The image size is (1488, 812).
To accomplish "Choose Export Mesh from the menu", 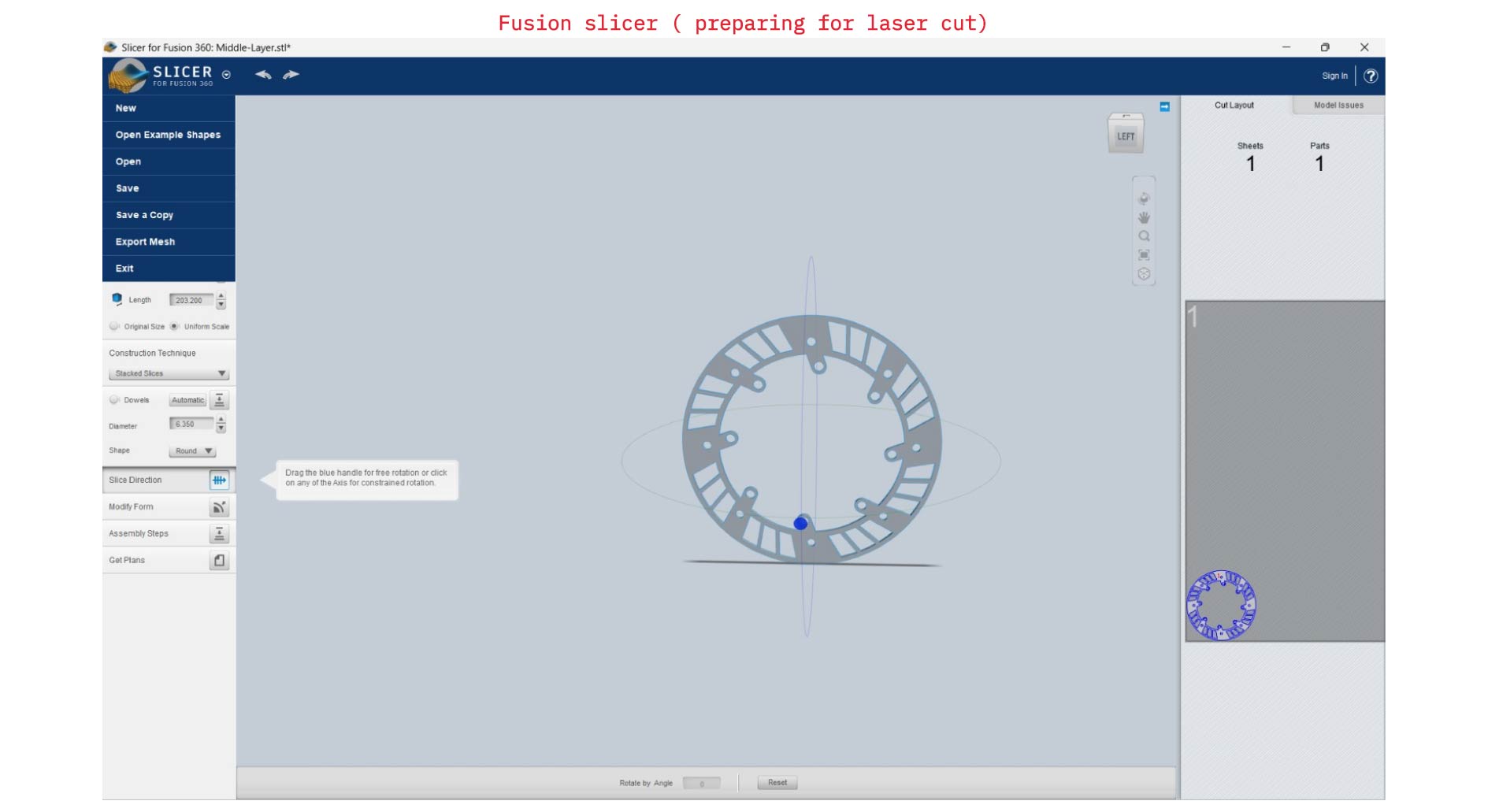I will click(146, 242).
